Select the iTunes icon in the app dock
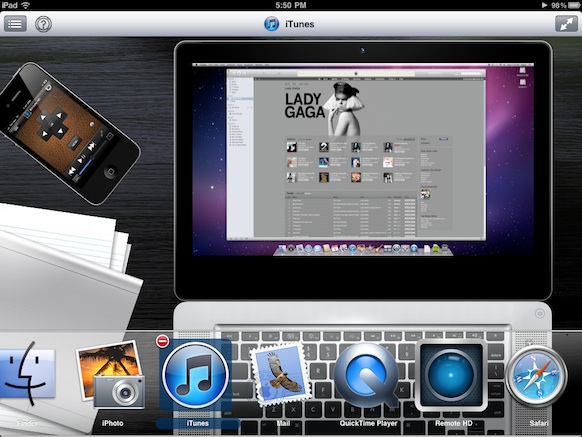The width and height of the screenshot is (582, 437). (x=195, y=376)
